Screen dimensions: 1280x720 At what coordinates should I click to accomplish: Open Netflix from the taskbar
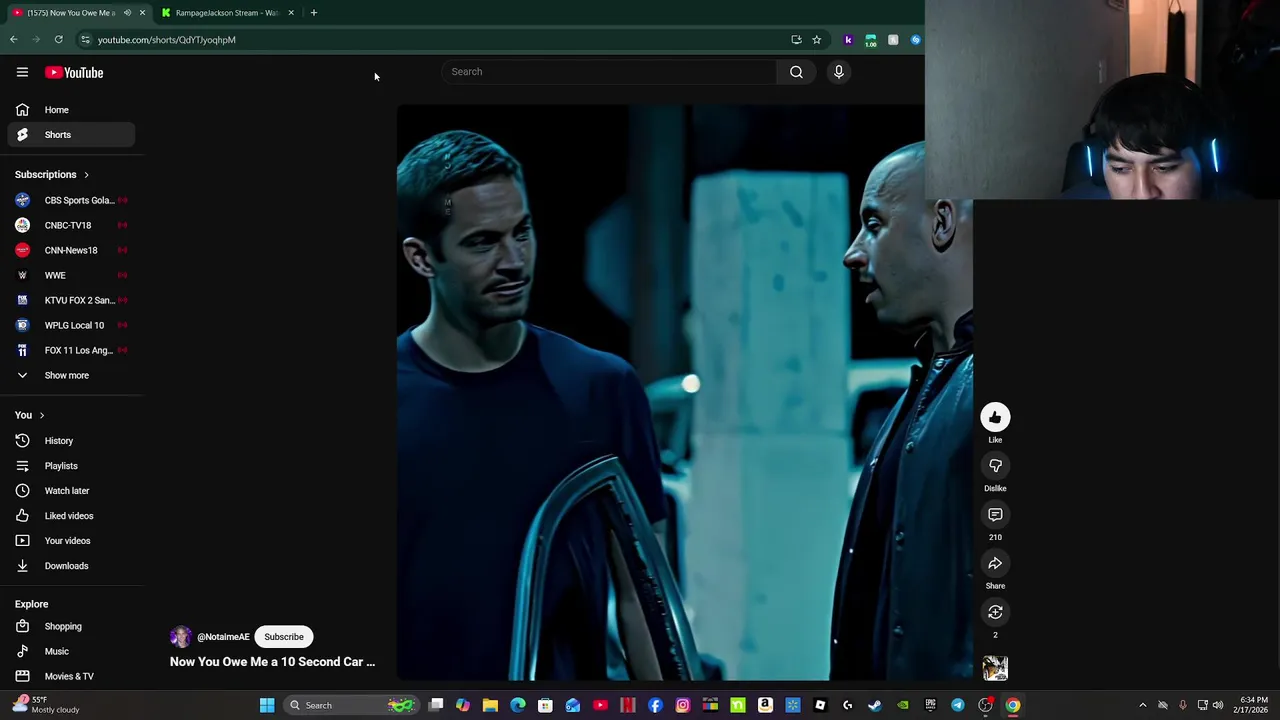pyautogui.click(x=628, y=706)
